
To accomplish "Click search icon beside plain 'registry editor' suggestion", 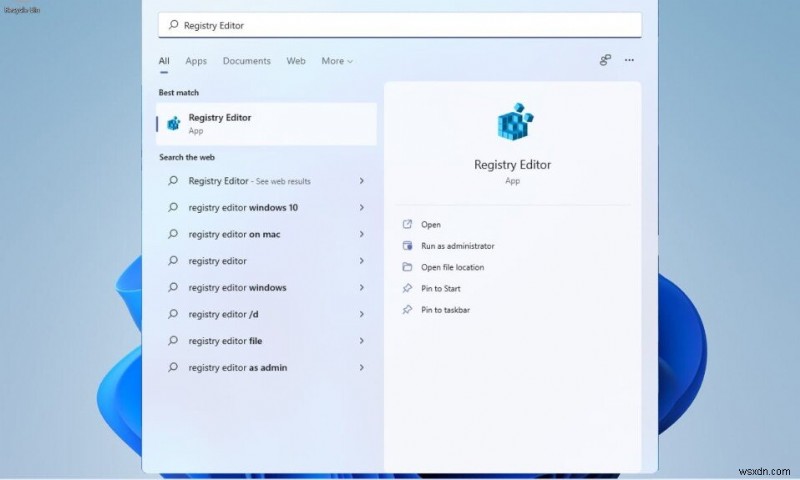I will [173, 261].
